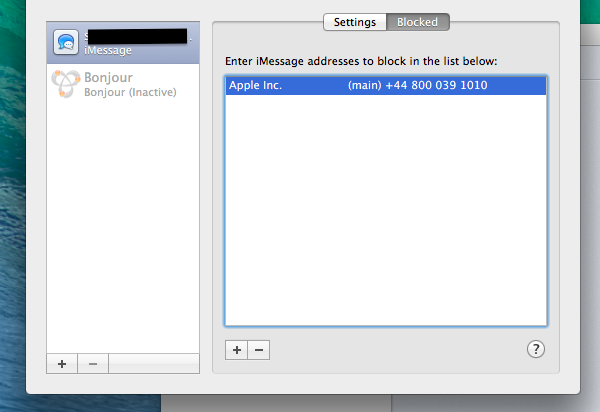Select the Bonjour account icon
600x412 pixels.
(x=66, y=84)
